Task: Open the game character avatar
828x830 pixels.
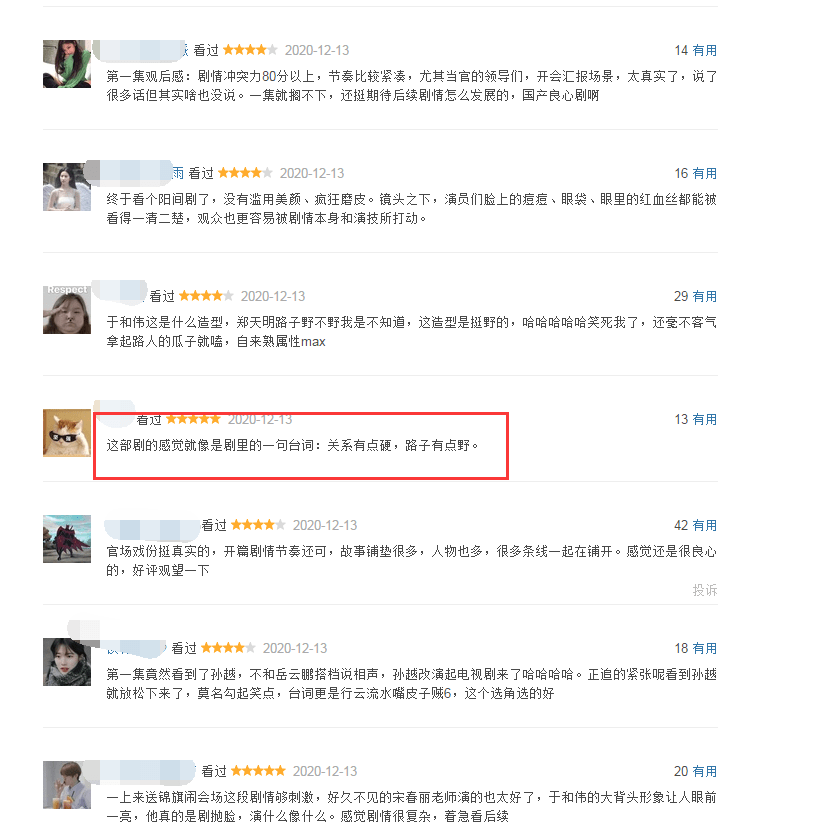Action: click(67, 539)
